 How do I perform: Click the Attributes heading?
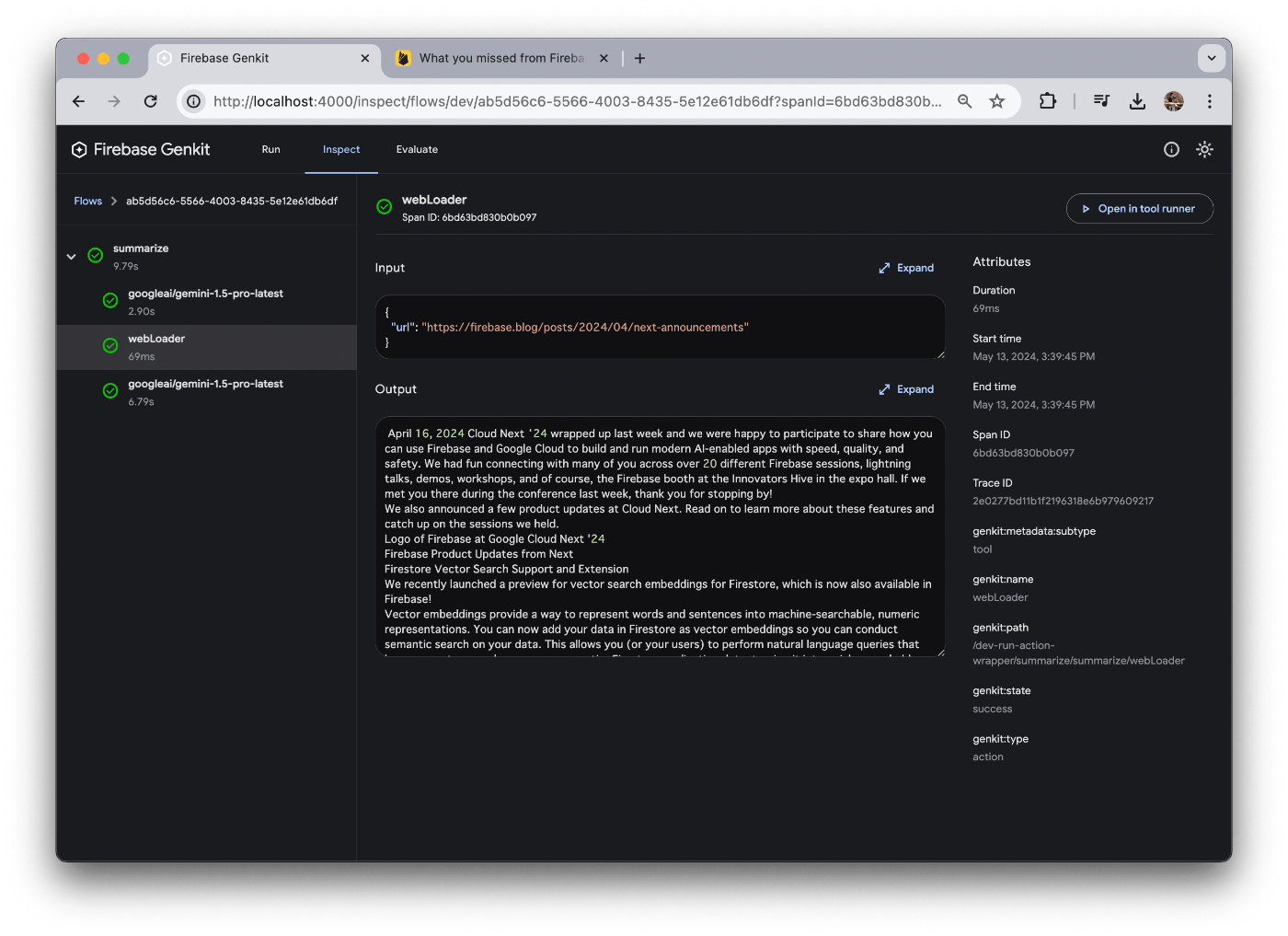(x=1001, y=262)
